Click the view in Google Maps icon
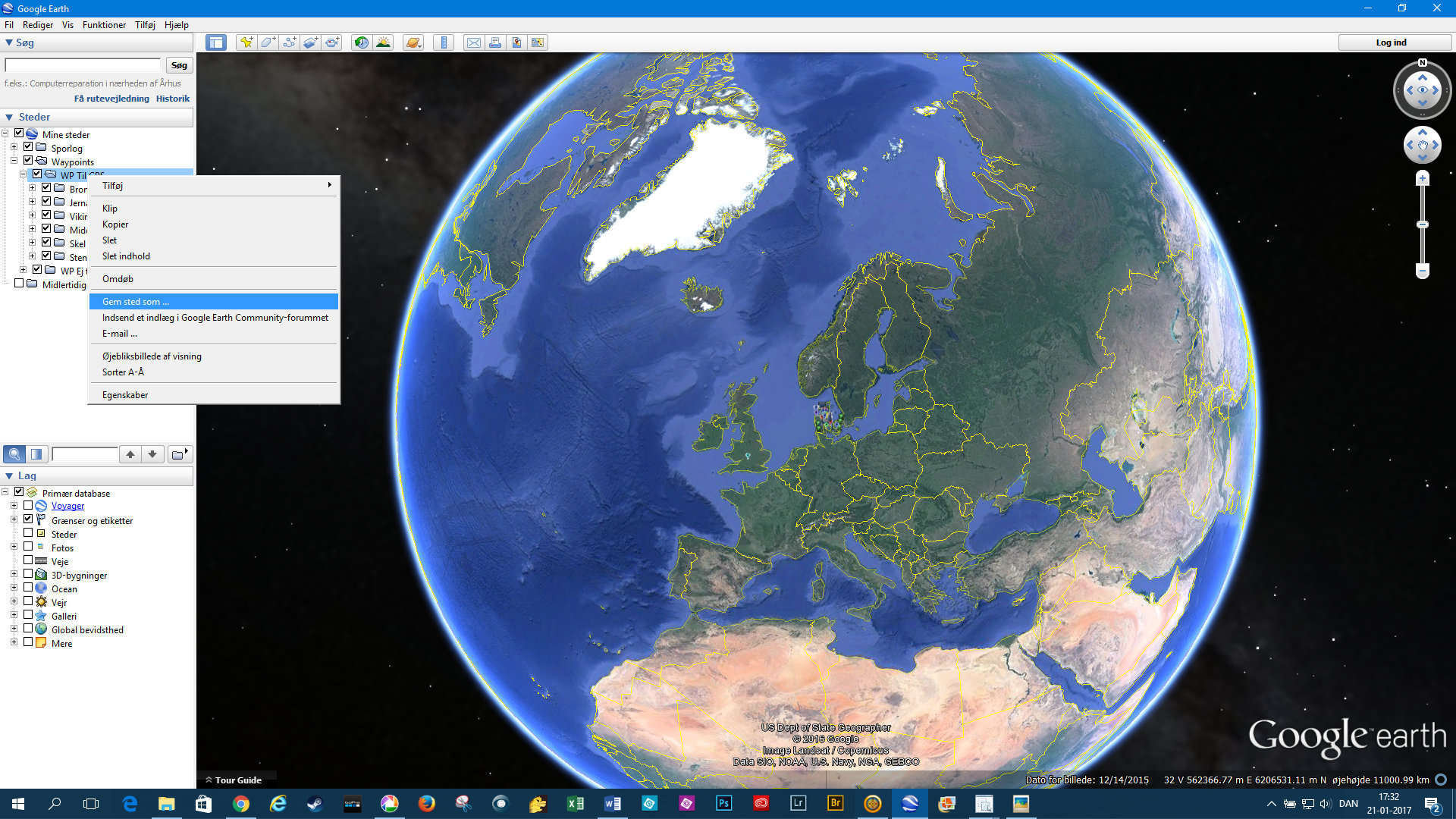Screen dimensions: 1456x819 (x=538, y=42)
